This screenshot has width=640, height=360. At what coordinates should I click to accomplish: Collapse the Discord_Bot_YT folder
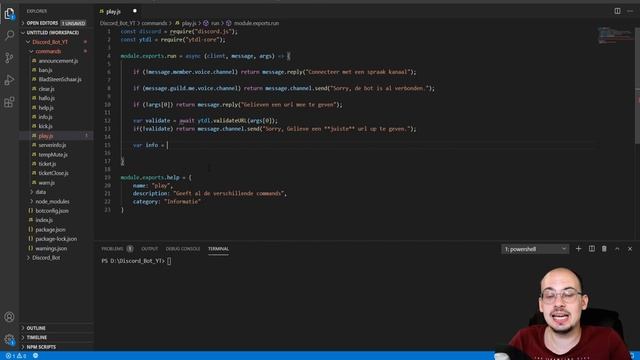[x=50, y=42]
